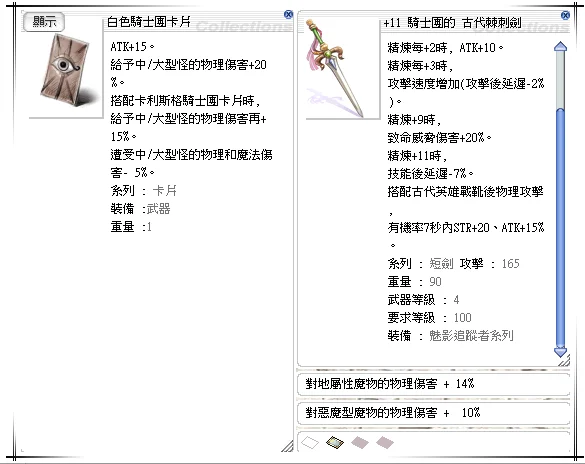Click the third grayed-out card slot
Screen dimensions: 585x464
[360, 443]
